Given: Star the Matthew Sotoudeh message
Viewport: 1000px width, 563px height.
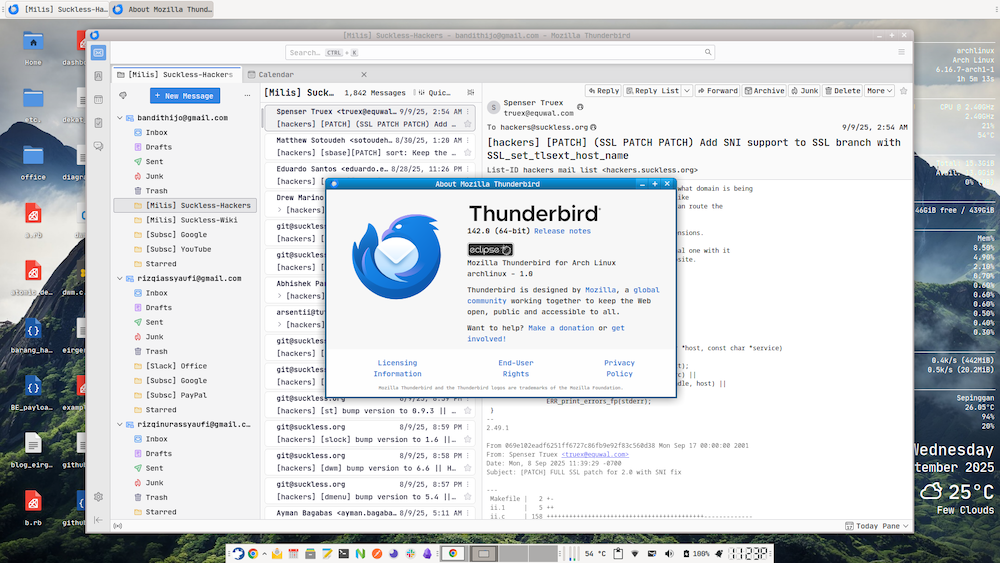Looking at the screenshot, I should (x=468, y=154).
